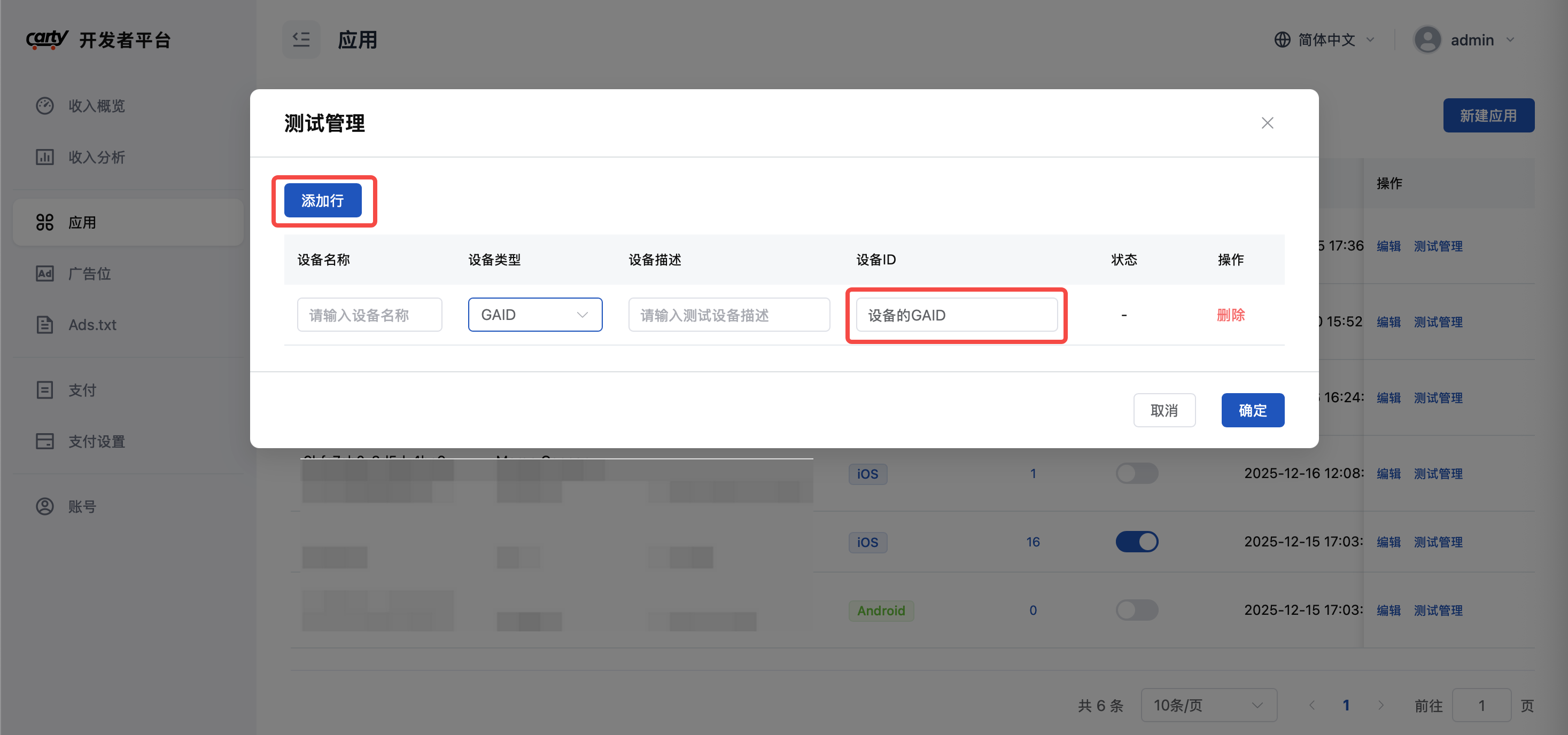Toggle the switch for first iOS row
Image resolution: width=1568 pixels, height=735 pixels.
coord(1136,473)
